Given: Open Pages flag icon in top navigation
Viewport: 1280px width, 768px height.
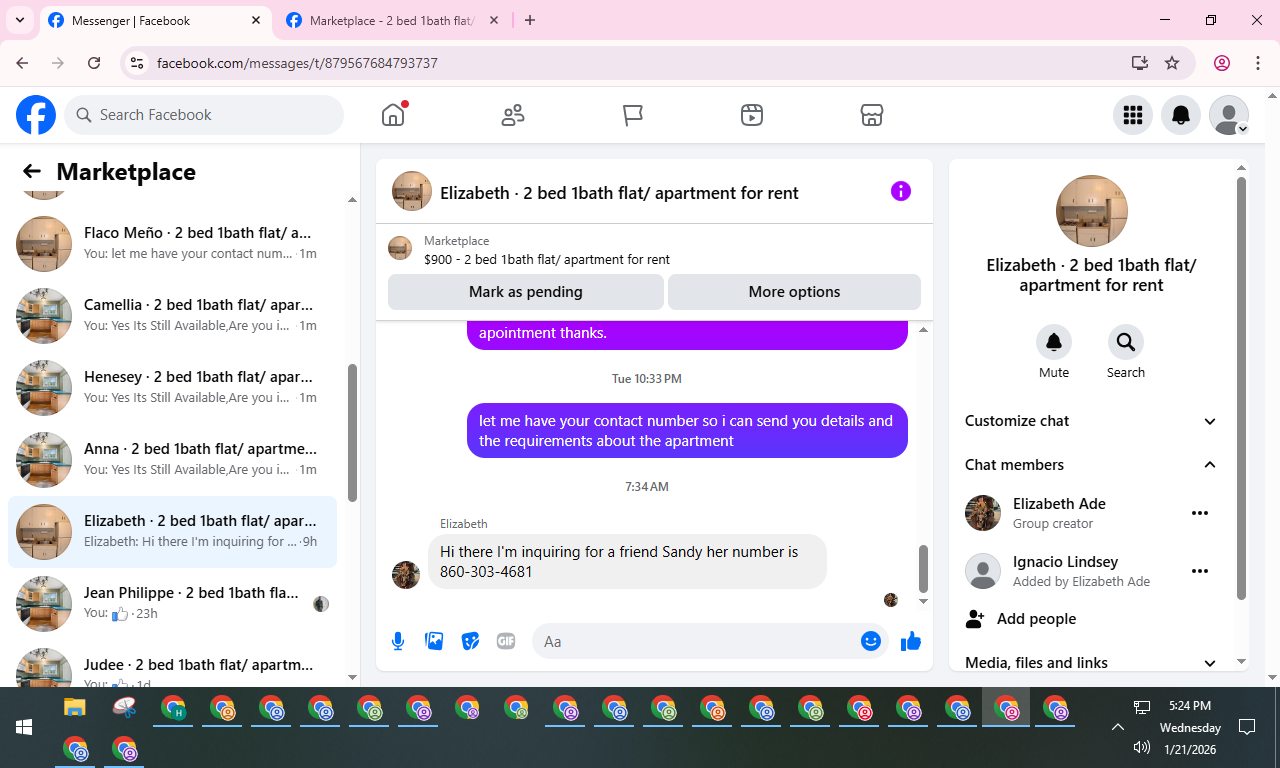Looking at the screenshot, I should coord(633,115).
